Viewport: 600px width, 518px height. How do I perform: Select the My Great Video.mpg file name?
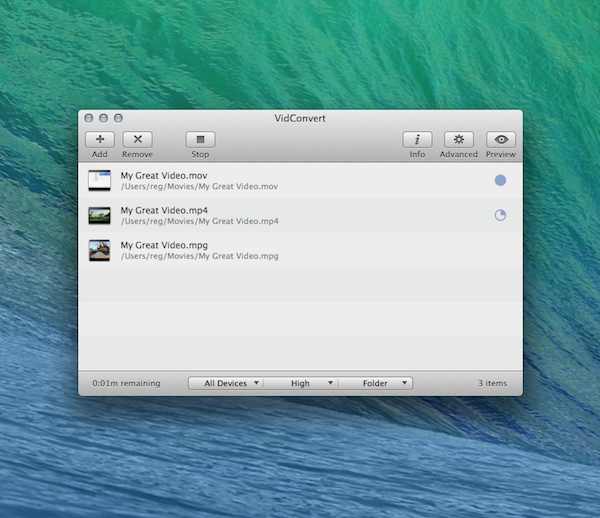click(164, 245)
